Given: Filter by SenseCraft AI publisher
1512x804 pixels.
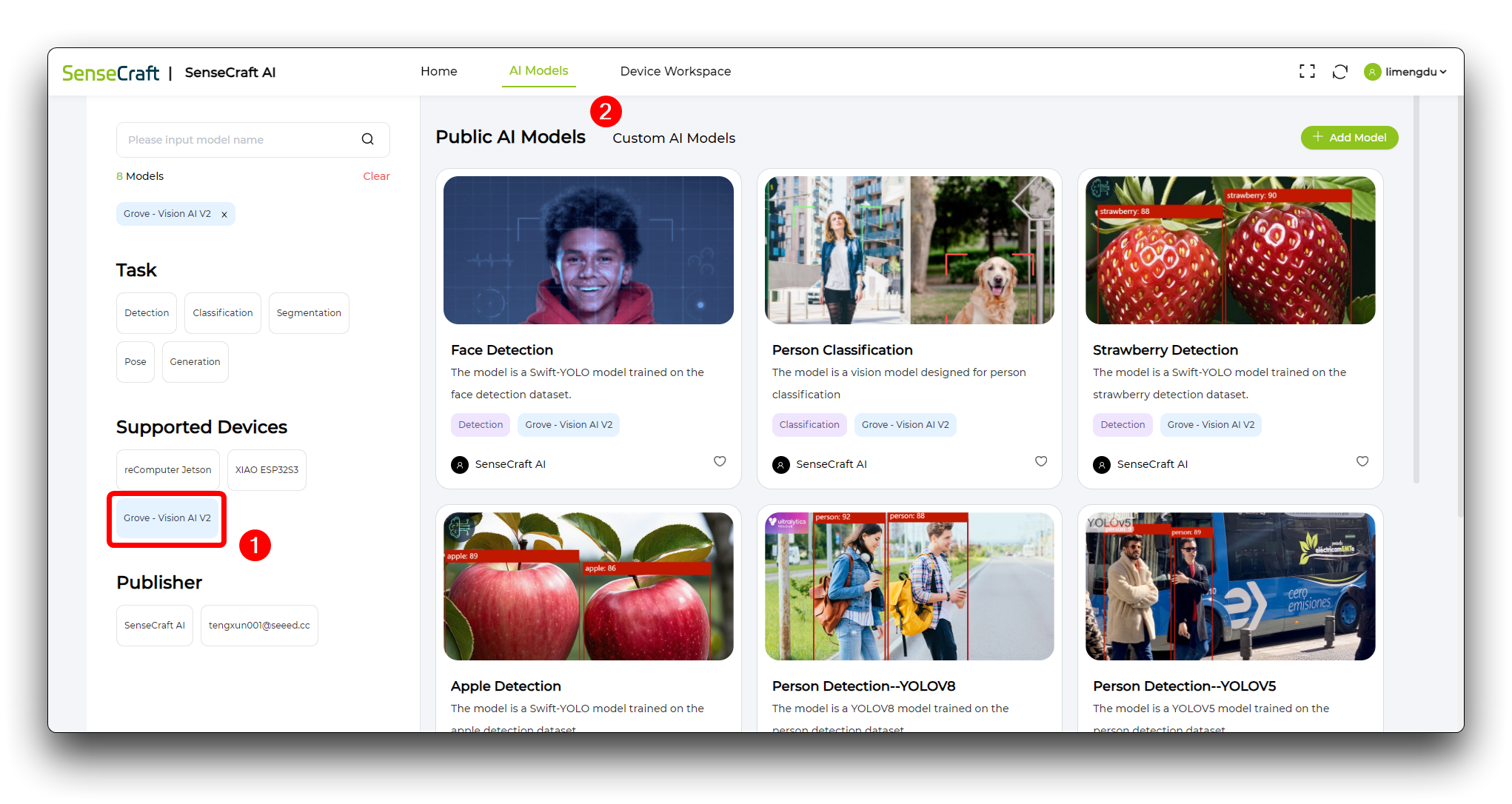Looking at the screenshot, I should click(x=155, y=626).
